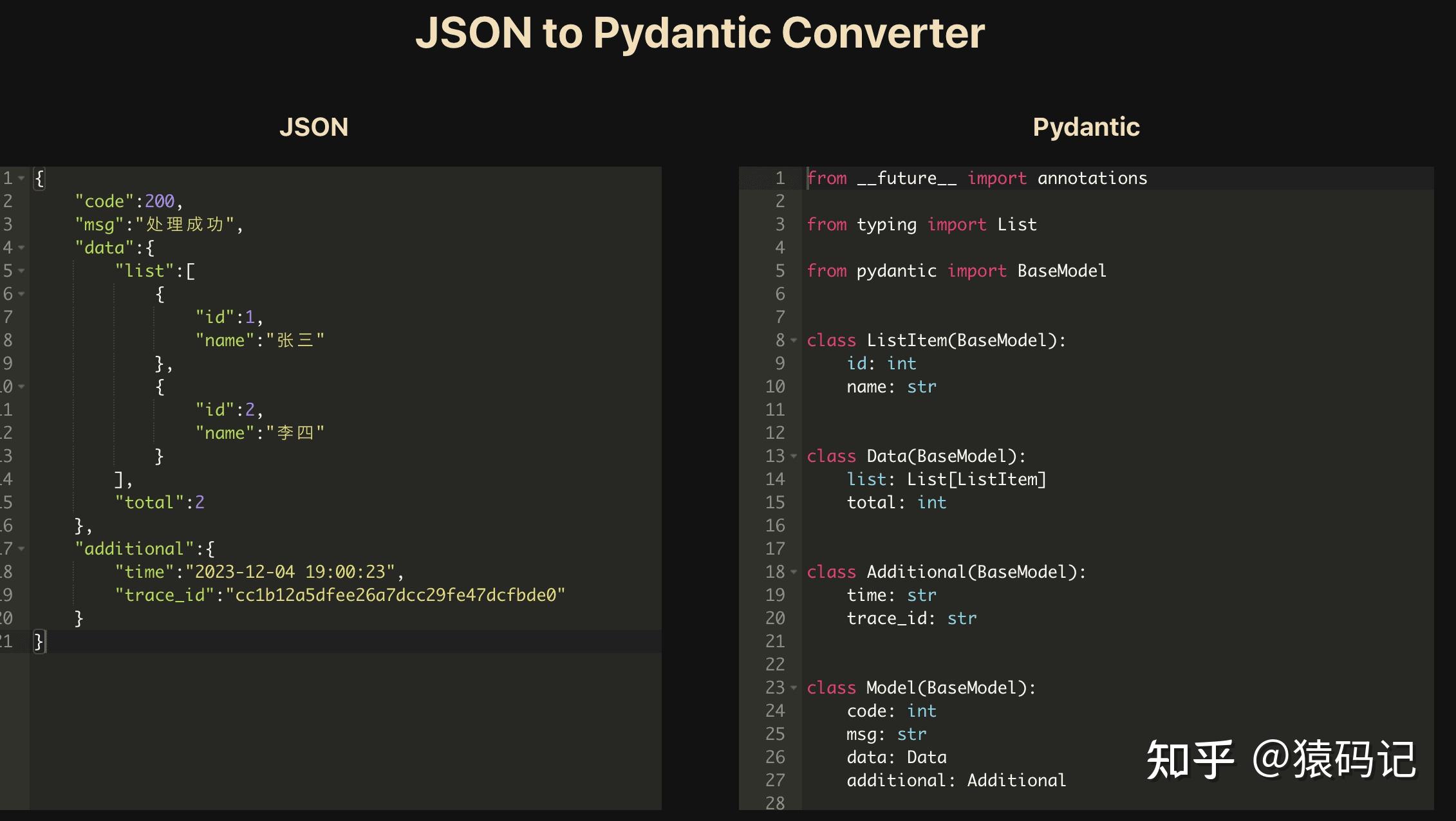Collapse the root JSON object fold arrow on line 1
Image resolution: width=1456 pixels, height=821 pixels.
[x=21, y=178]
